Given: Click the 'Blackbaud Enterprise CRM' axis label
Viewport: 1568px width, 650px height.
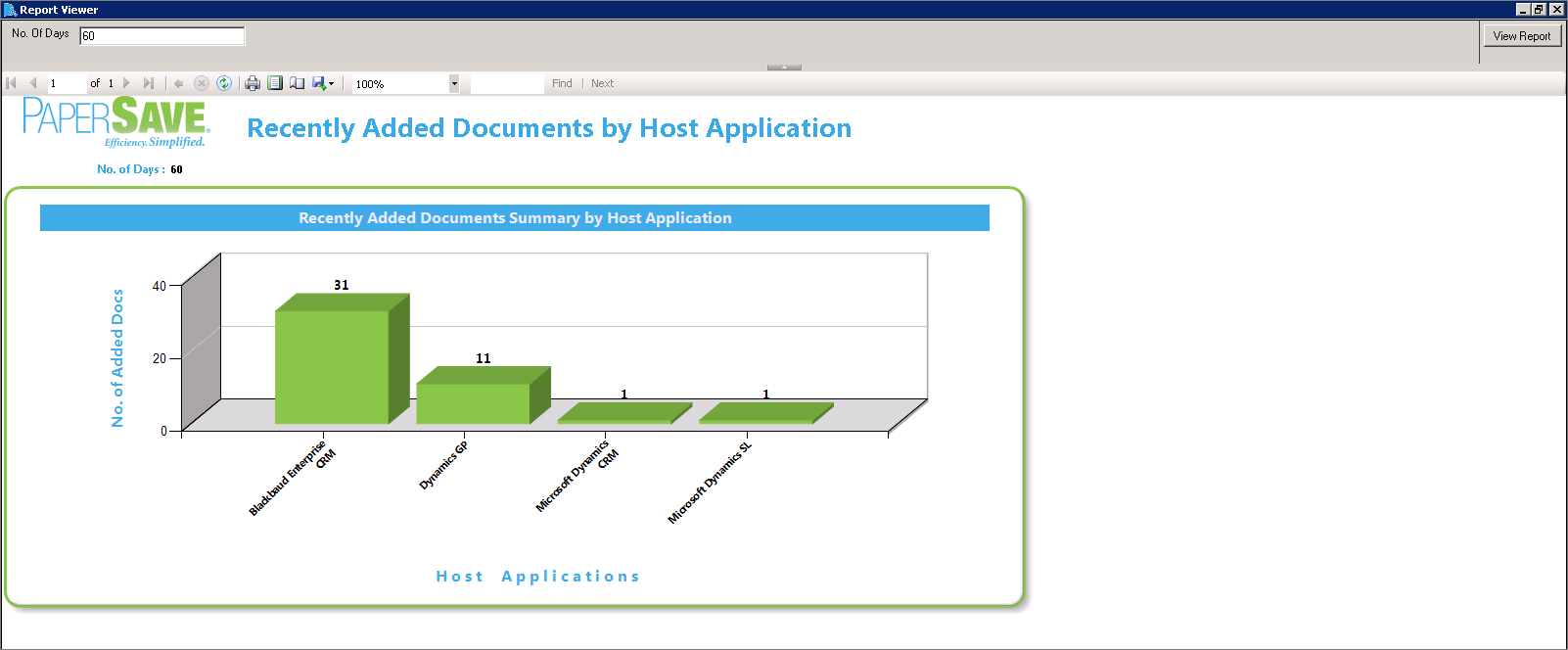Looking at the screenshot, I should [292, 478].
